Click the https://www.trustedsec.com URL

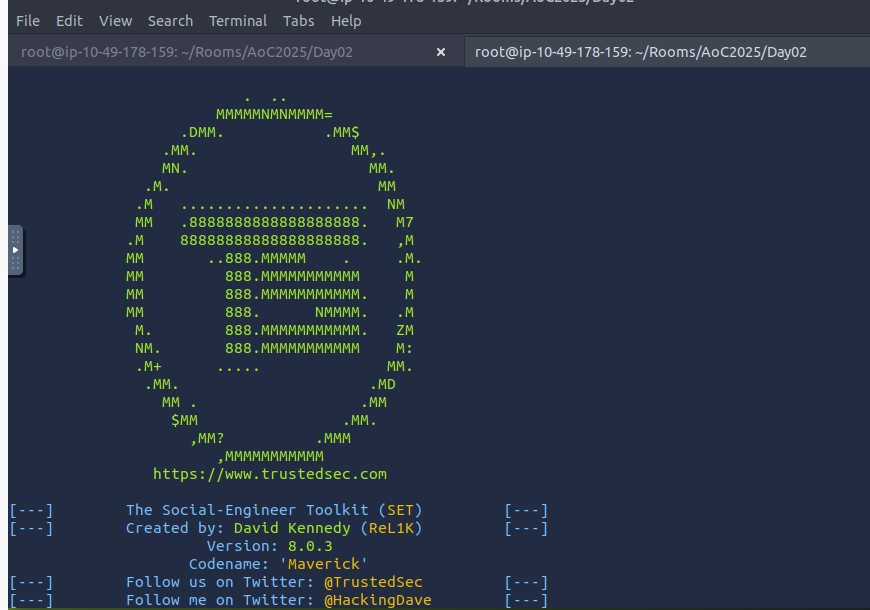point(270,474)
